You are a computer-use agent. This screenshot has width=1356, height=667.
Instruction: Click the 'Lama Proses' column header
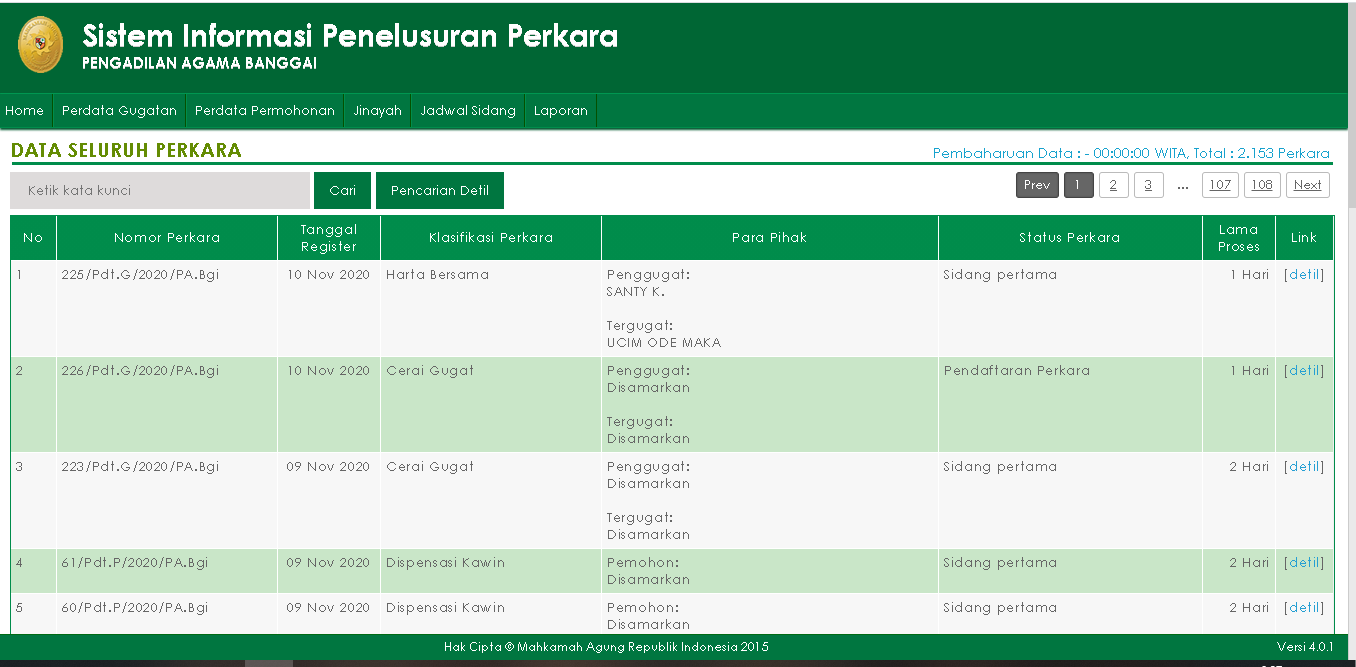pos(1239,238)
